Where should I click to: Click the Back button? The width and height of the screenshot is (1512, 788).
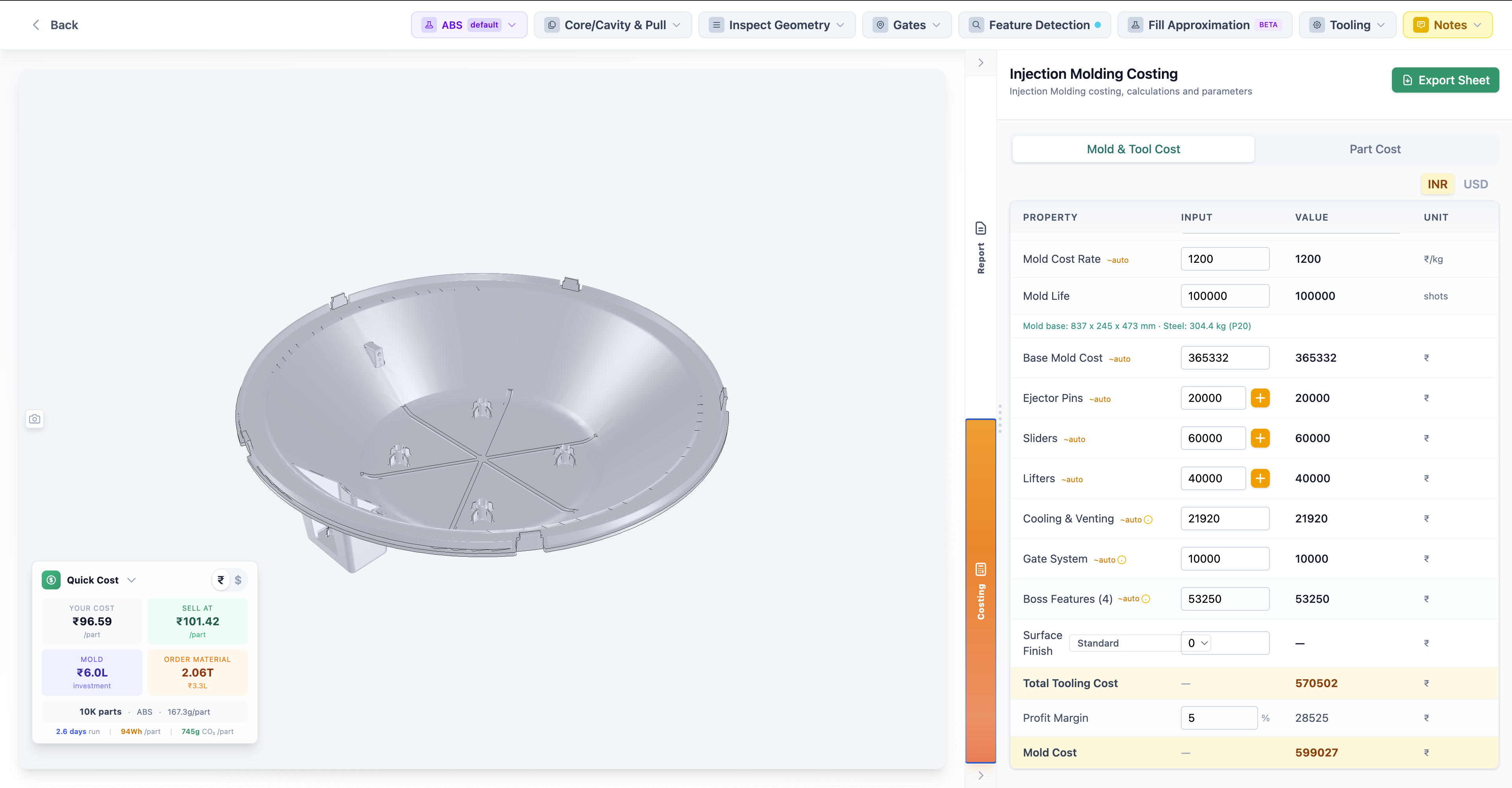coord(55,25)
